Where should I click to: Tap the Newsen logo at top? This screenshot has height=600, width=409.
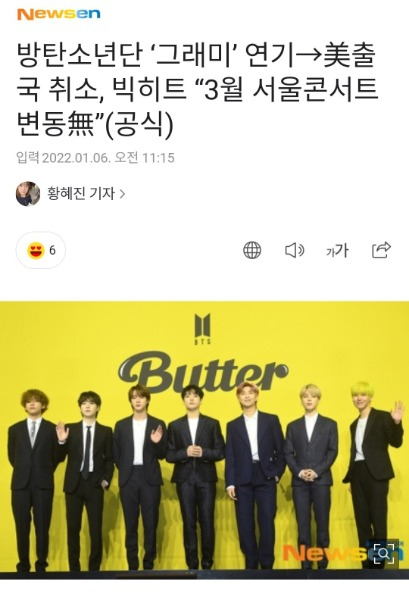(x=59, y=14)
